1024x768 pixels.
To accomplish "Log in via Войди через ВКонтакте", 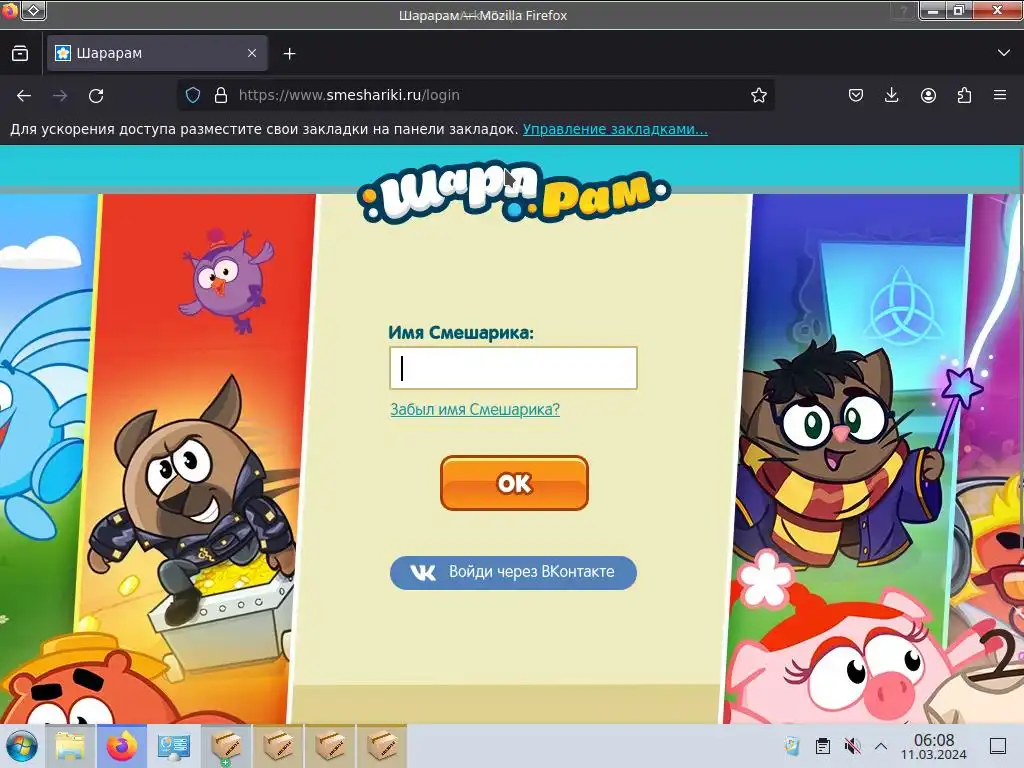I will click(x=513, y=573).
